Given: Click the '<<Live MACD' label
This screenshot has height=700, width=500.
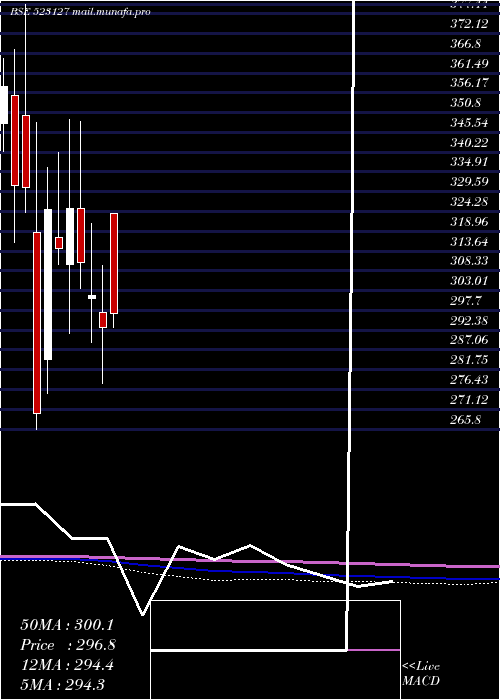Looking at the screenshot, I should (421, 674).
